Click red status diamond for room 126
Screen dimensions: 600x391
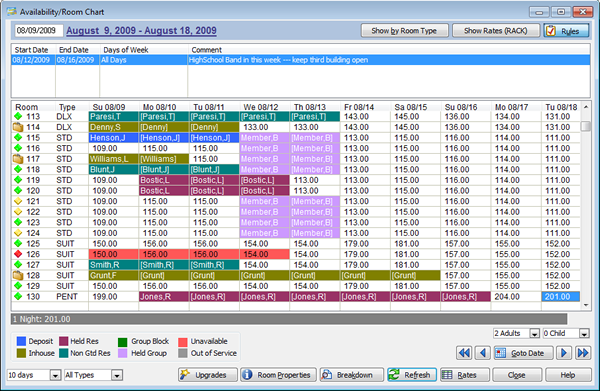tap(18, 254)
